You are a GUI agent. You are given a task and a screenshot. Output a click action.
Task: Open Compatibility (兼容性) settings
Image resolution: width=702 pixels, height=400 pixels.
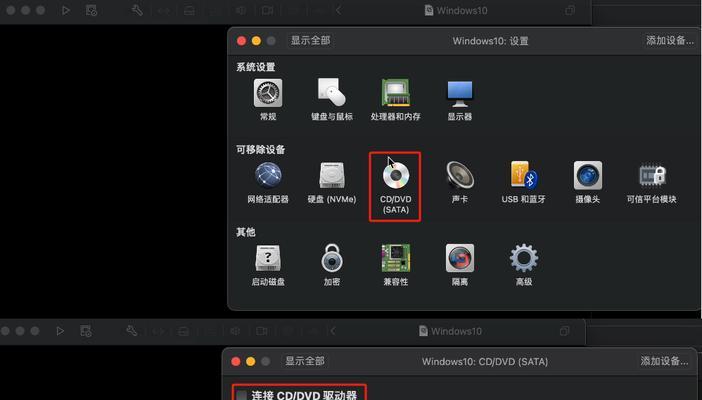[x=396, y=258]
